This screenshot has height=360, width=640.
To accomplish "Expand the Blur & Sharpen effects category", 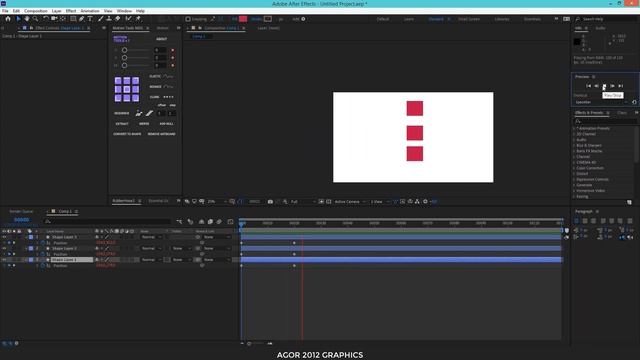I will 574,145.
